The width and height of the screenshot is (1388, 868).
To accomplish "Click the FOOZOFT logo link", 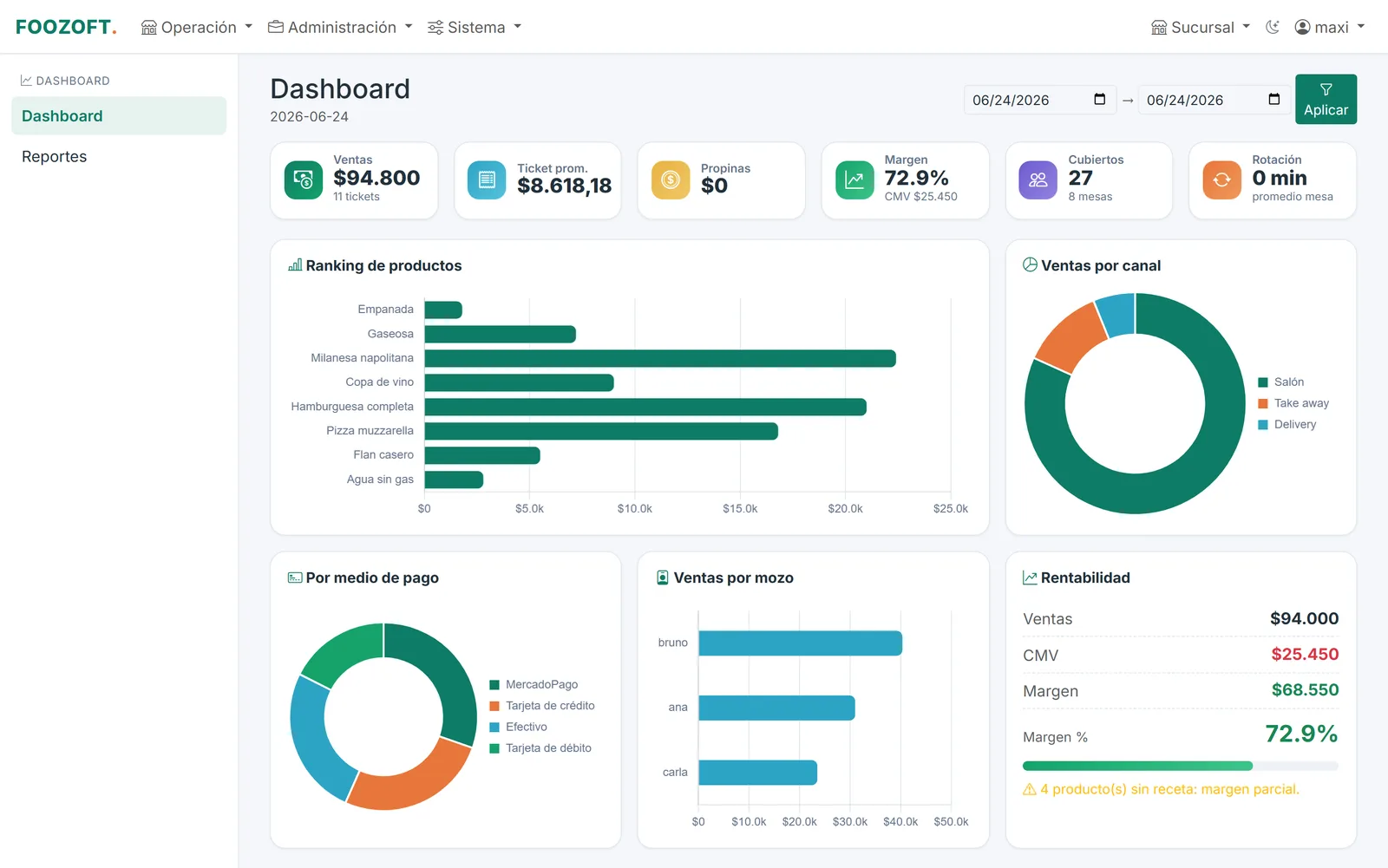I will coord(66,27).
